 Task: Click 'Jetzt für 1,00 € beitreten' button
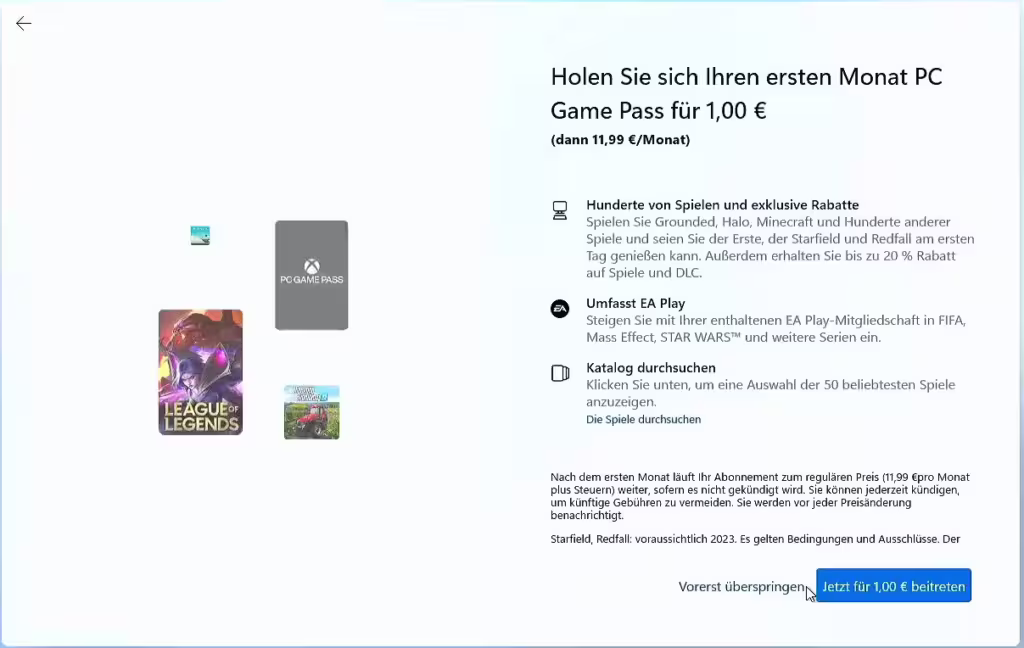893,586
